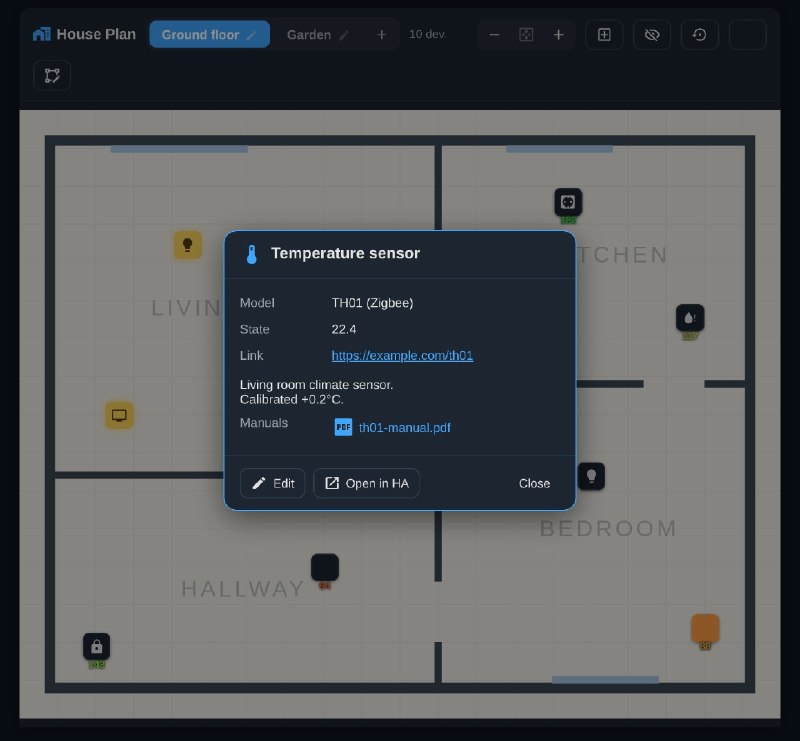The width and height of the screenshot is (800, 741).
Task: Select the dark light bulb in the bedroom
Action: click(x=591, y=476)
